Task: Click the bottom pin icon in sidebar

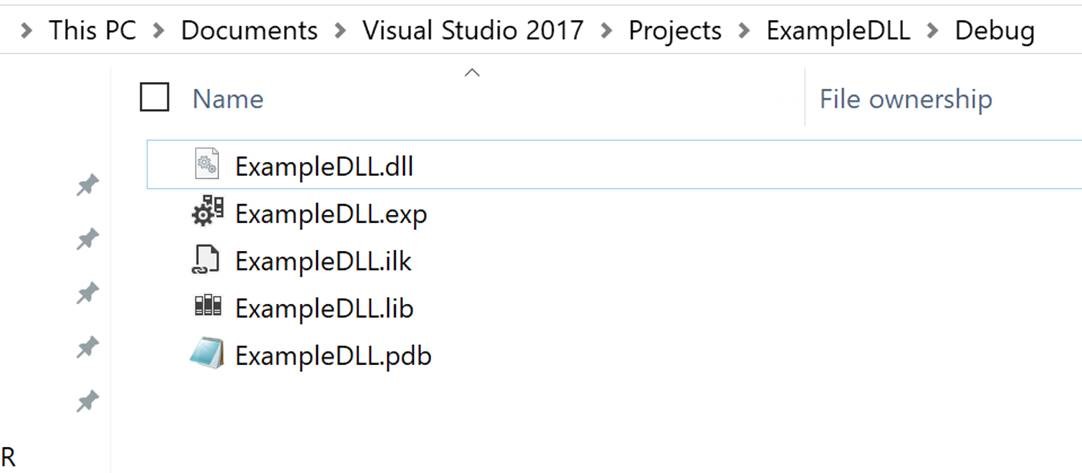Action: 88,402
